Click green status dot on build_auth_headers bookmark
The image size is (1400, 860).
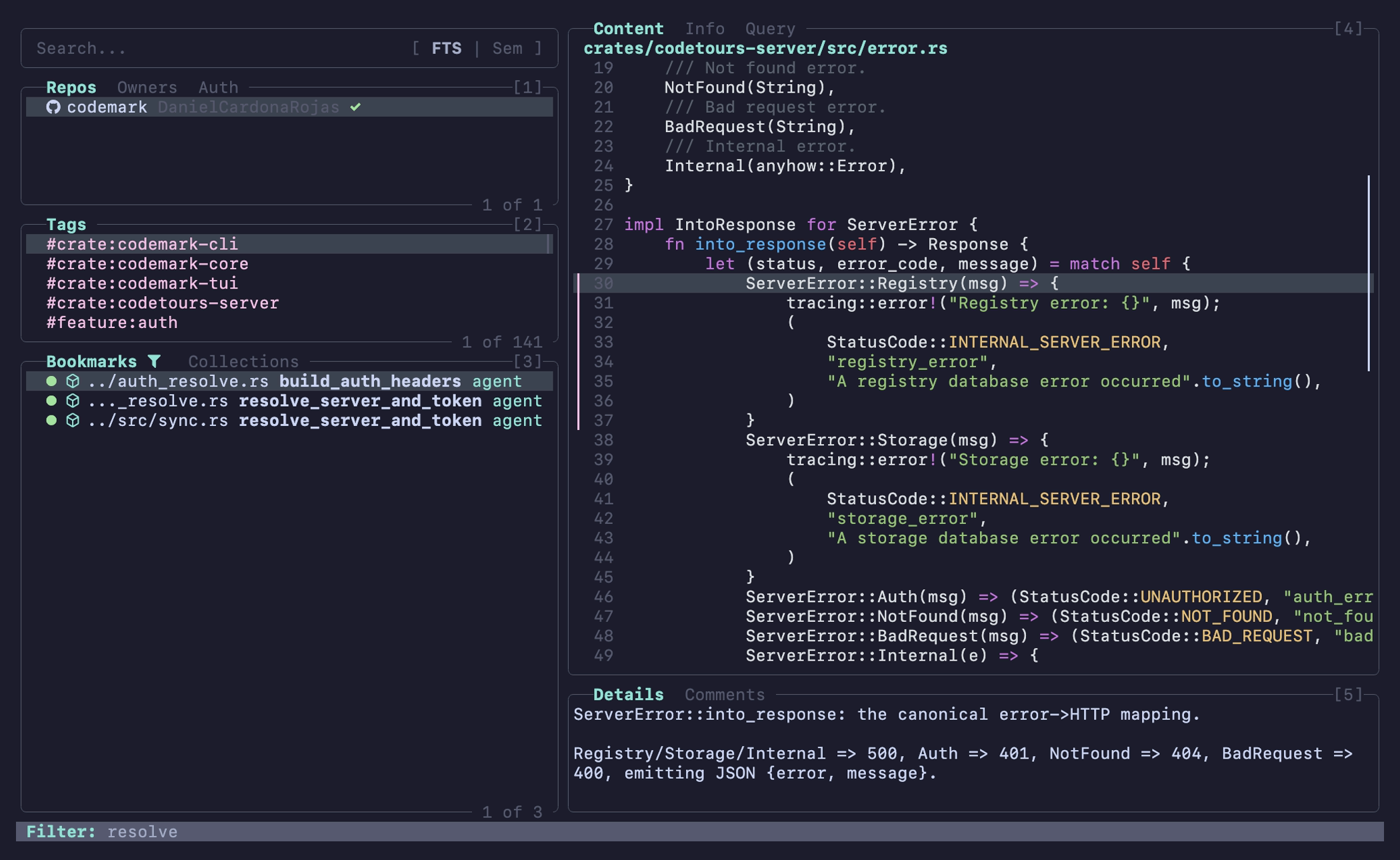[51, 381]
